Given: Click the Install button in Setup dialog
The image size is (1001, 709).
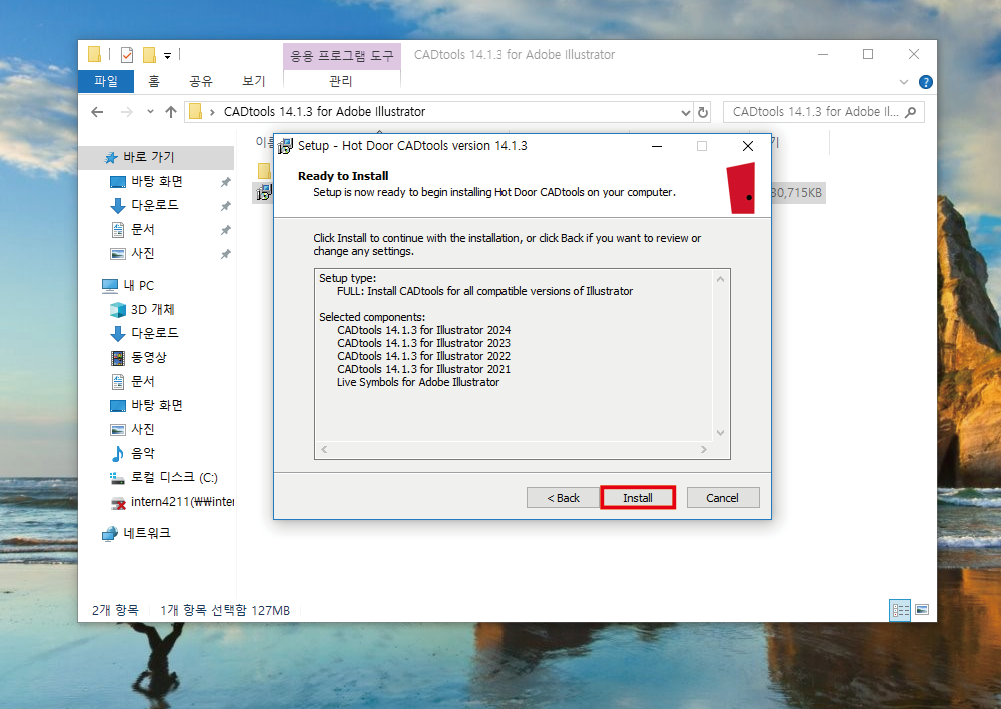Looking at the screenshot, I should click(637, 498).
